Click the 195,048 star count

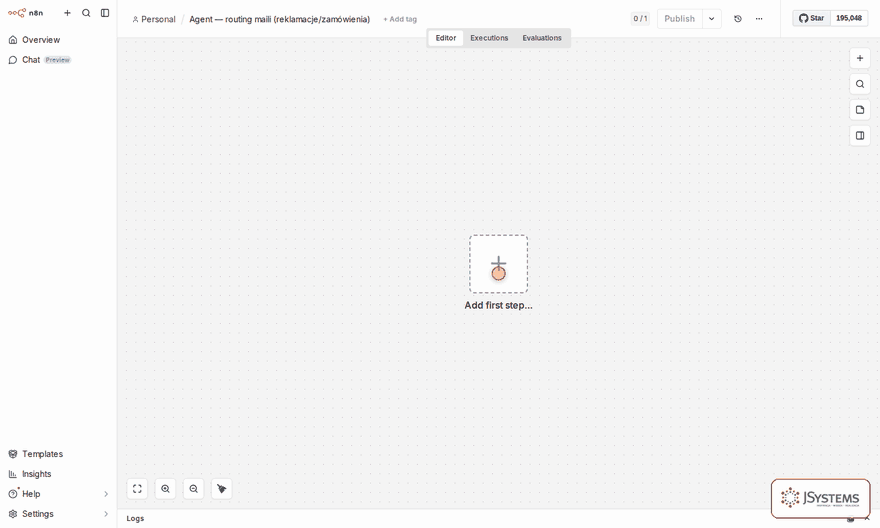pyautogui.click(x=849, y=18)
